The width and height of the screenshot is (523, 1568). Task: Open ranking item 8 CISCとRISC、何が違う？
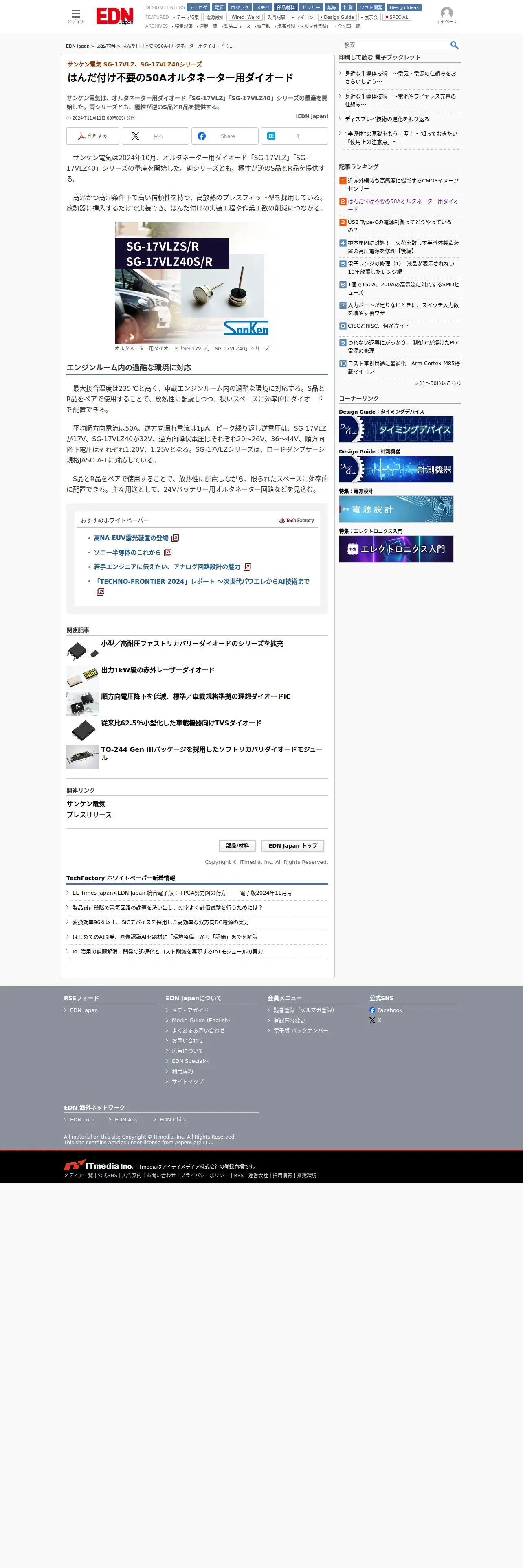click(x=378, y=326)
